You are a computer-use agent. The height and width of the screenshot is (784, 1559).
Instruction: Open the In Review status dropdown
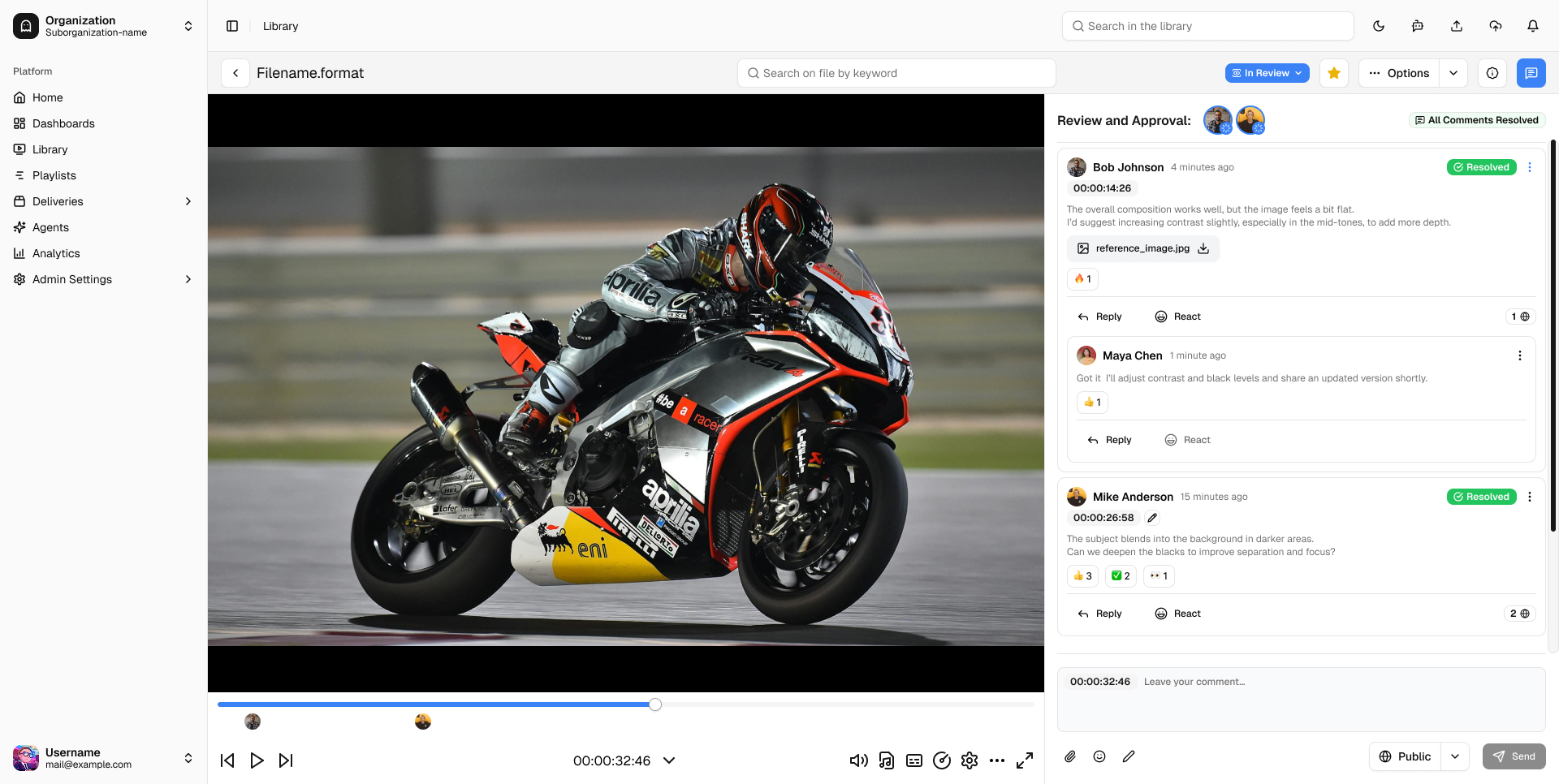click(x=1267, y=73)
